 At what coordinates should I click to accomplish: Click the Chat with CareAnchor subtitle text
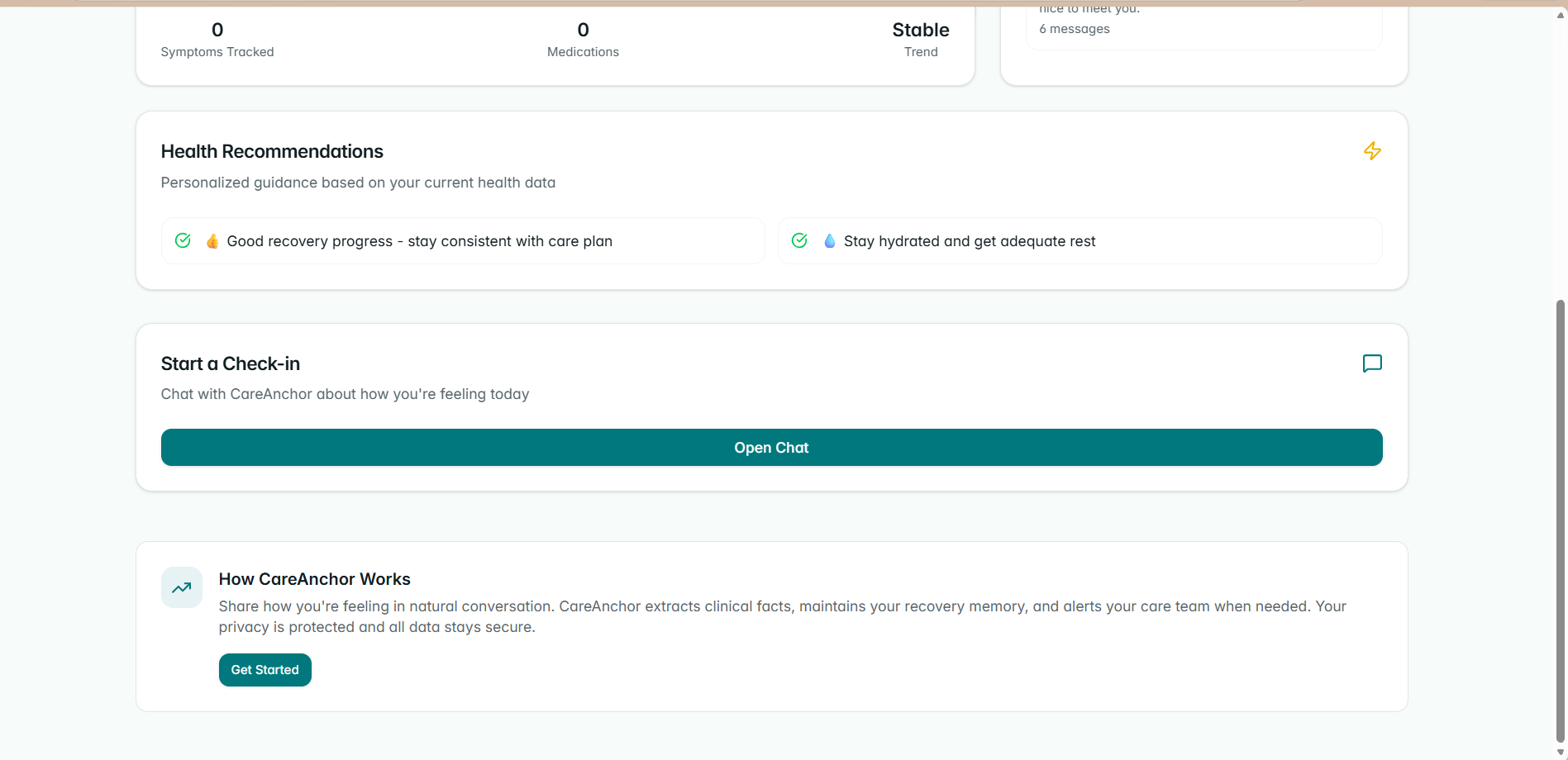point(345,394)
